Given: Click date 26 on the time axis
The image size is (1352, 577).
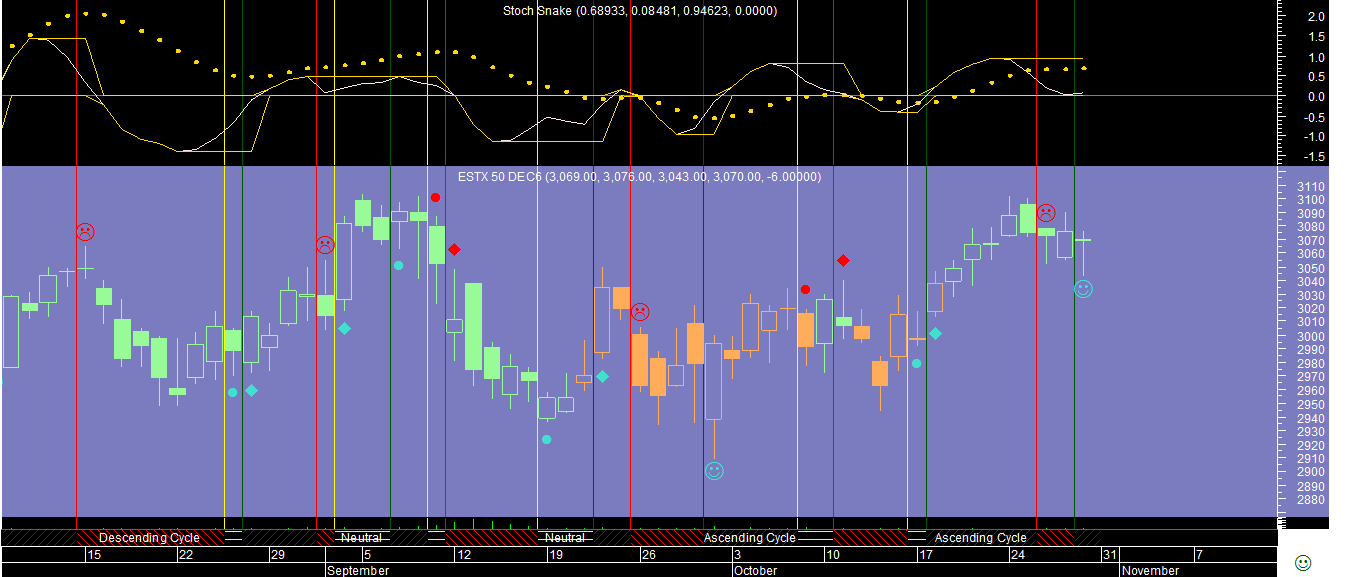Looking at the screenshot, I should (648, 554).
